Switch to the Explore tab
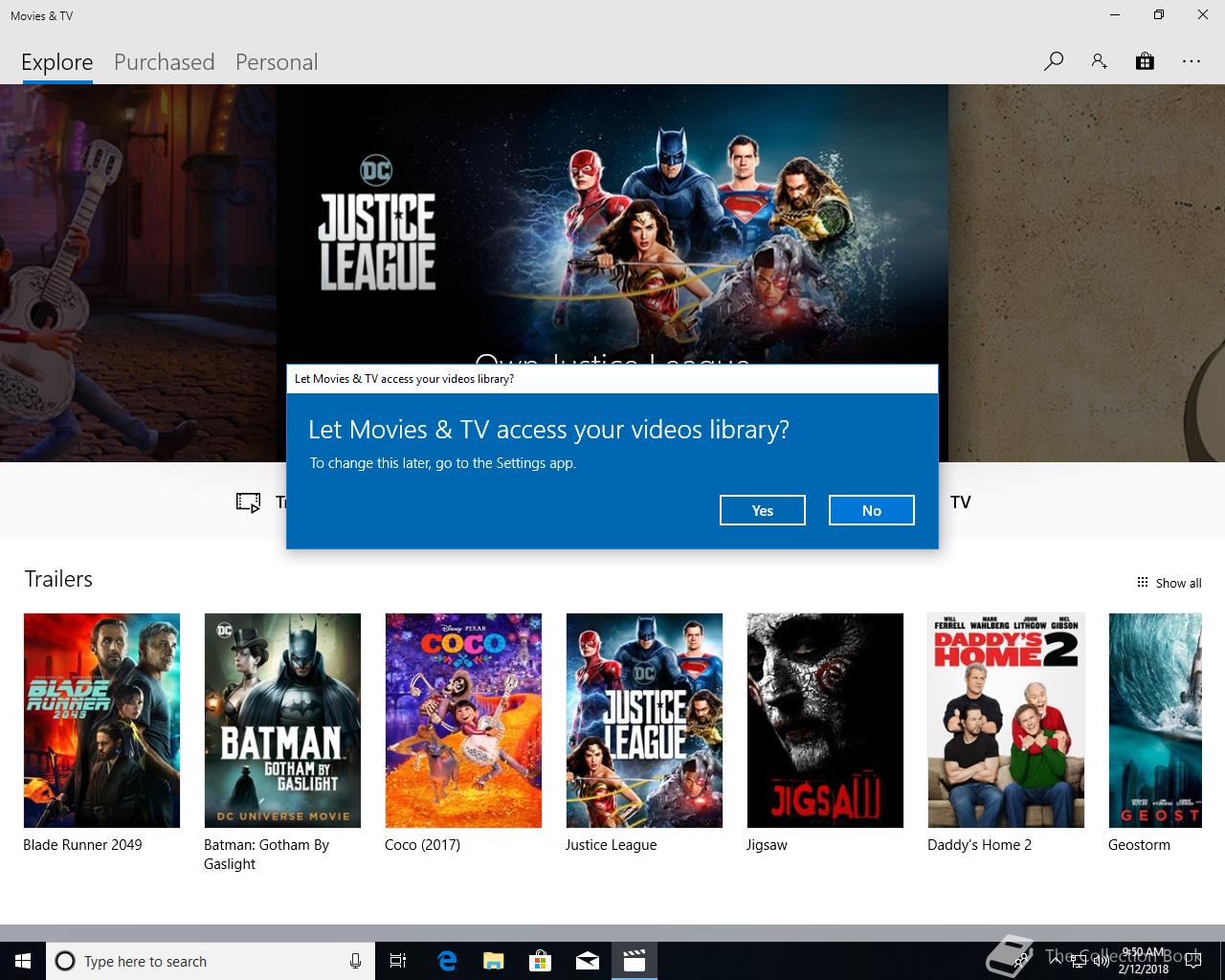Screen dimensions: 1225x980 [57, 62]
